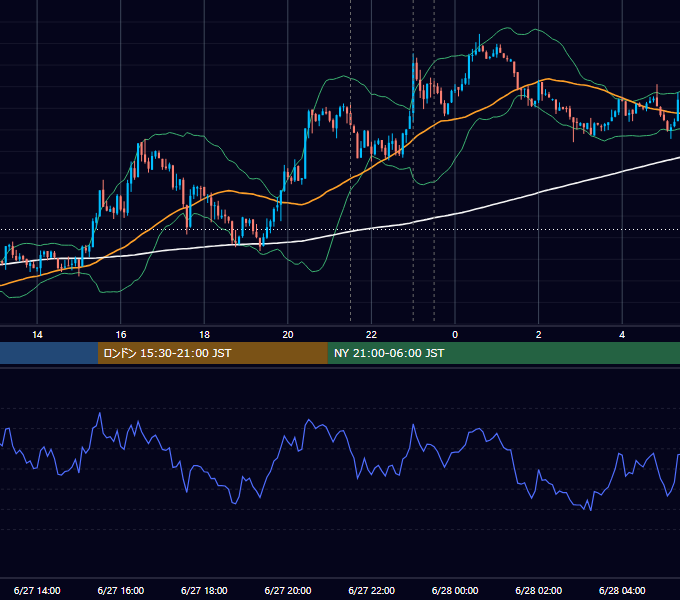
Task: Click the NY 21:00-06:00 JST session bar
Action: coord(503,353)
